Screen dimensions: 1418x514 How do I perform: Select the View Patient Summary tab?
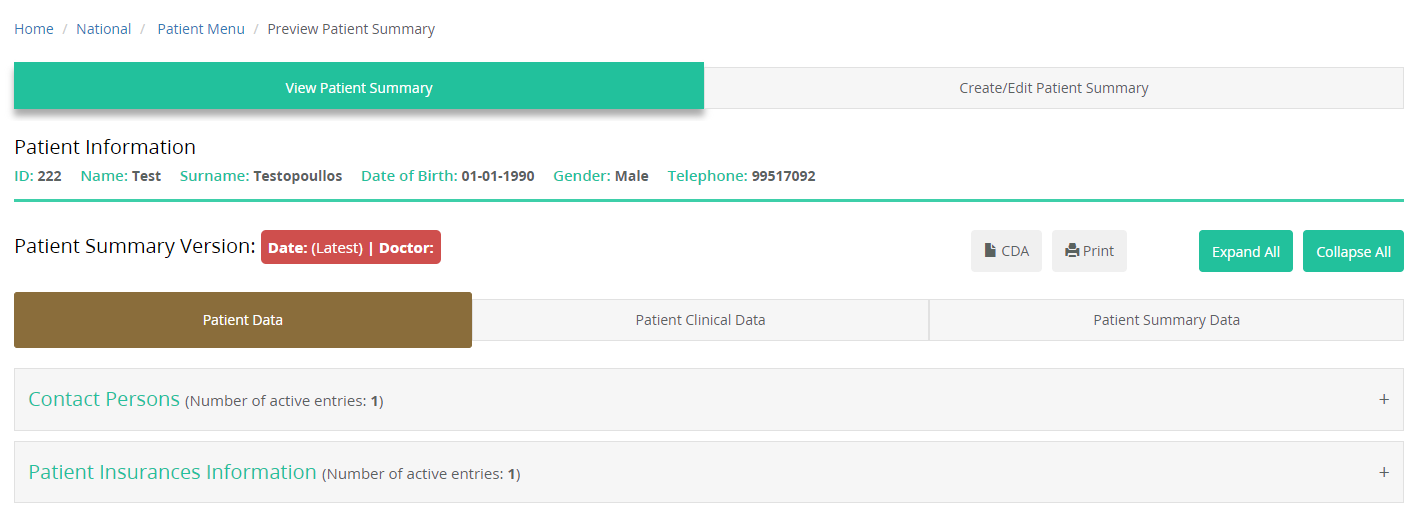pyautogui.click(x=359, y=87)
